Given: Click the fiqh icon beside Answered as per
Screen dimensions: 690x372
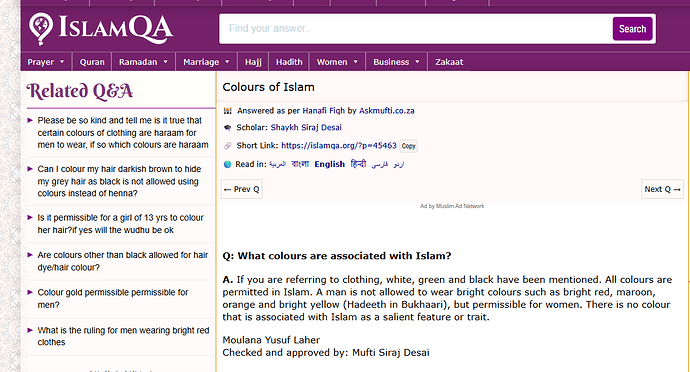Looking at the screenshot, I should click(x=227, y=111).
